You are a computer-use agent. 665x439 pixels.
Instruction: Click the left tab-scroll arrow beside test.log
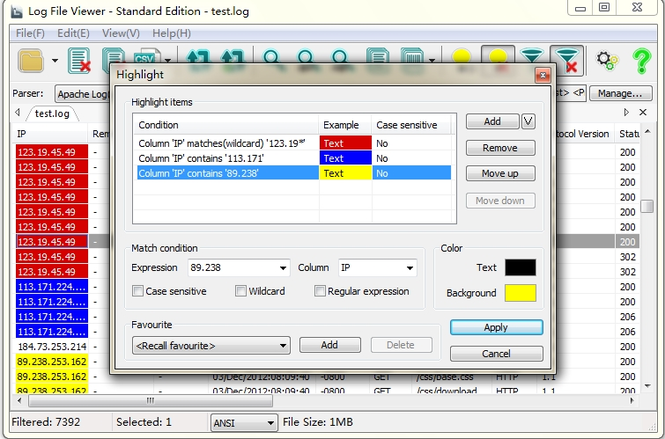(17, 112)
